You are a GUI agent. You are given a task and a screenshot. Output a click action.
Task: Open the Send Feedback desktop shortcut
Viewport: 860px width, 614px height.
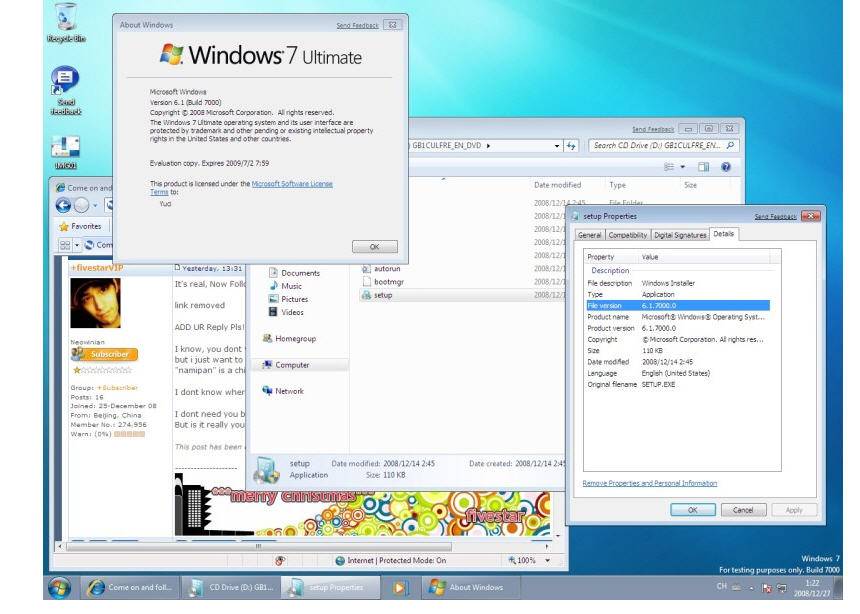point(66,91)
